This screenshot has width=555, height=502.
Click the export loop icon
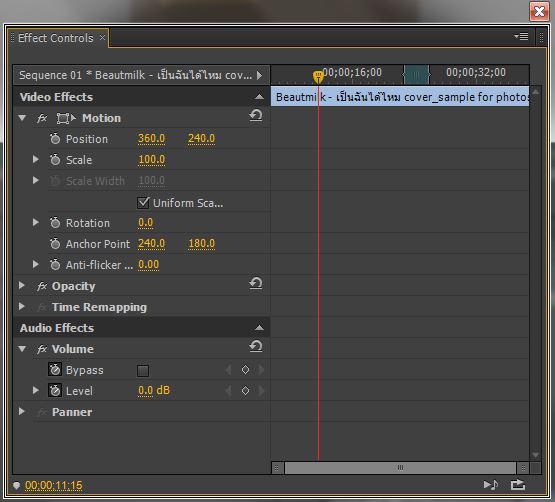[517, 484]
